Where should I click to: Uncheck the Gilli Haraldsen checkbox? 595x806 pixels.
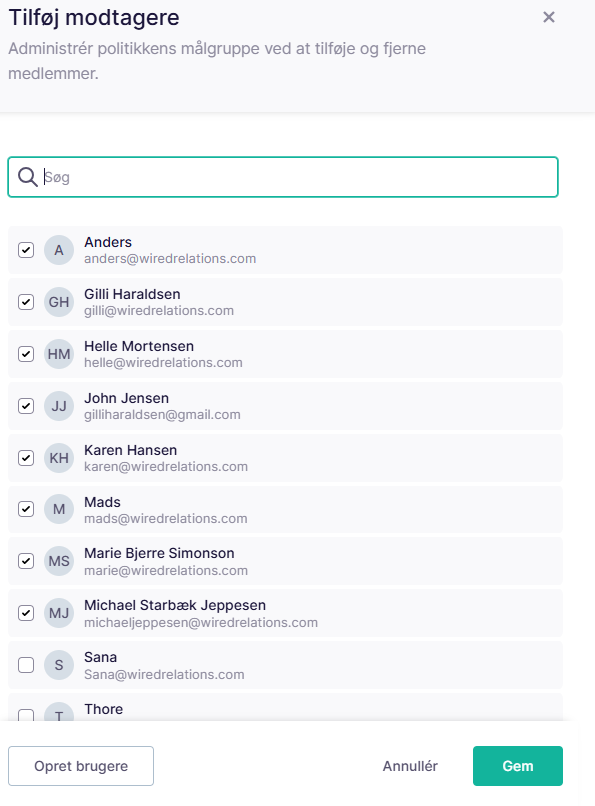(26, 302)
